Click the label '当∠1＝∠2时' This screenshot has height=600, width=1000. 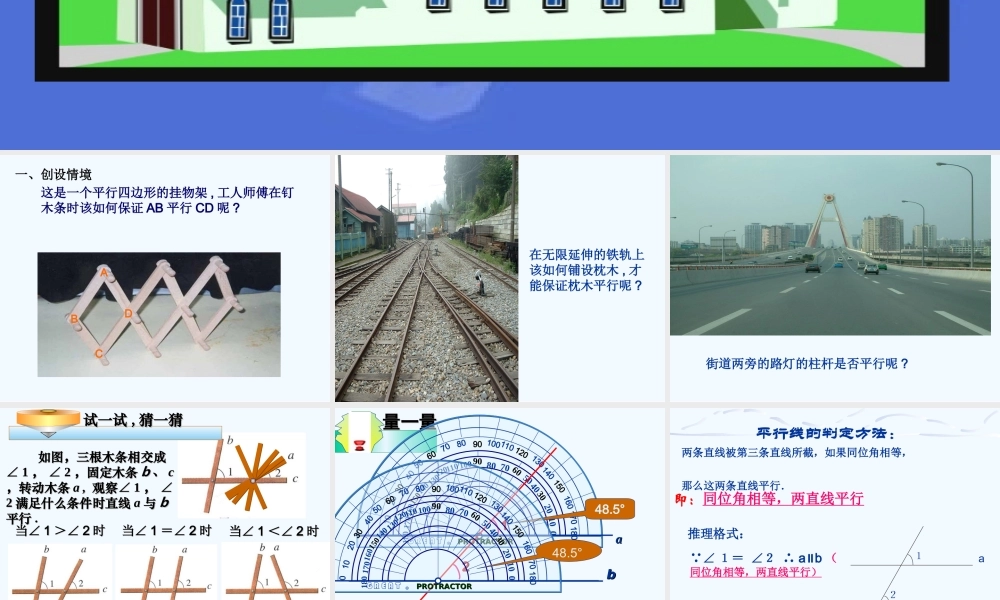[x=166, y=530]
